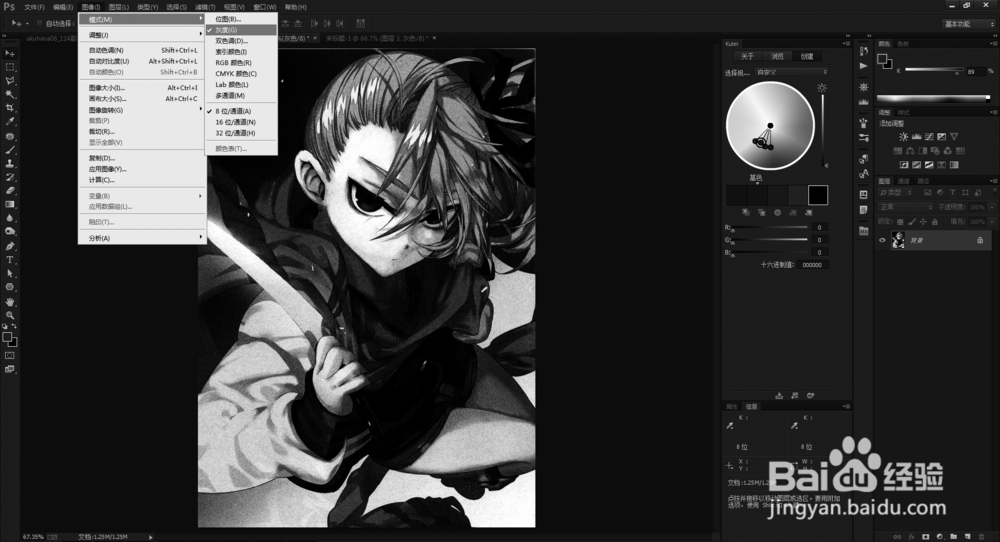Open the 不透明度 opacity dropdown arrow
Viewport: 1000px width, 542px height.
pos(992,207)
